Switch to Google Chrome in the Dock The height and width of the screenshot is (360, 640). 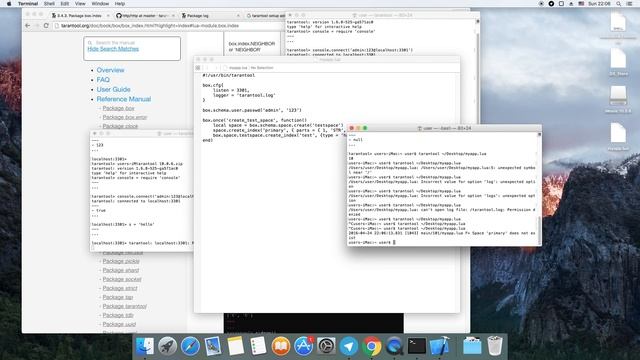tap(371, 346)
